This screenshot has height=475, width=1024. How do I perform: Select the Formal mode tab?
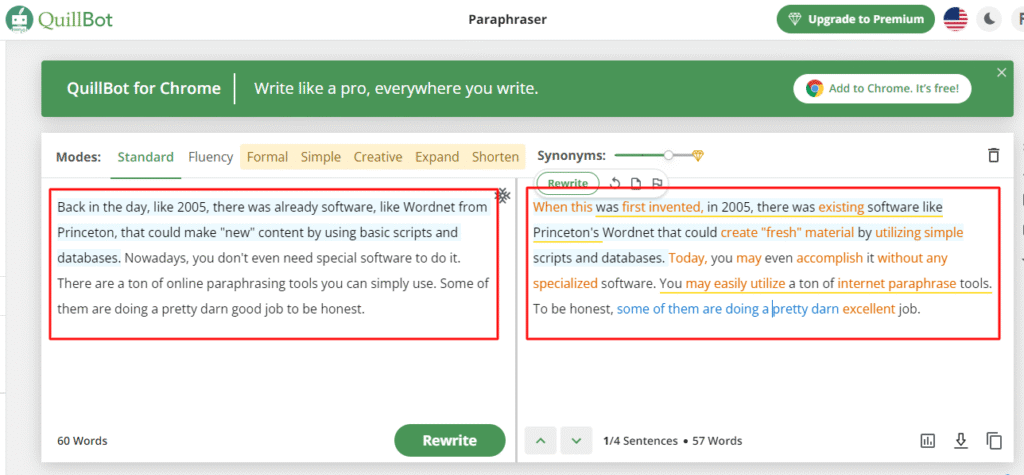pyautogui.click(x=267, y=157)
